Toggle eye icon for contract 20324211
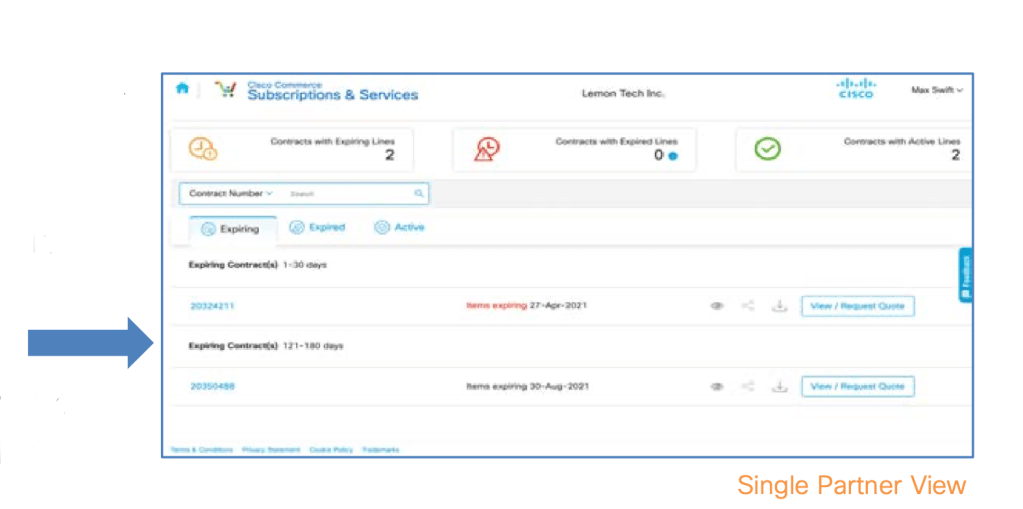Image resolution: width=1023 pixels, height=509 pixels. [x=717, y=306]
